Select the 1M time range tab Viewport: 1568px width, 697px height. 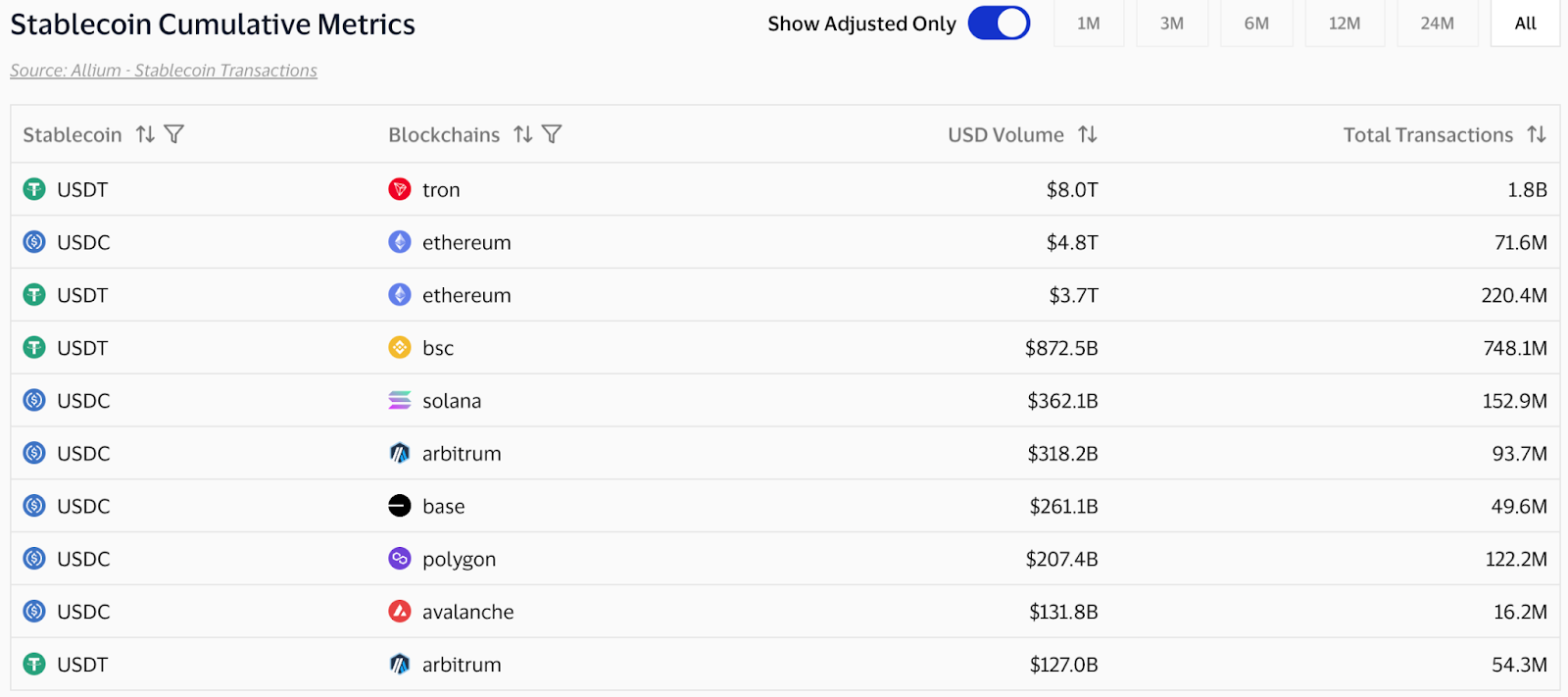[1088, 24]
